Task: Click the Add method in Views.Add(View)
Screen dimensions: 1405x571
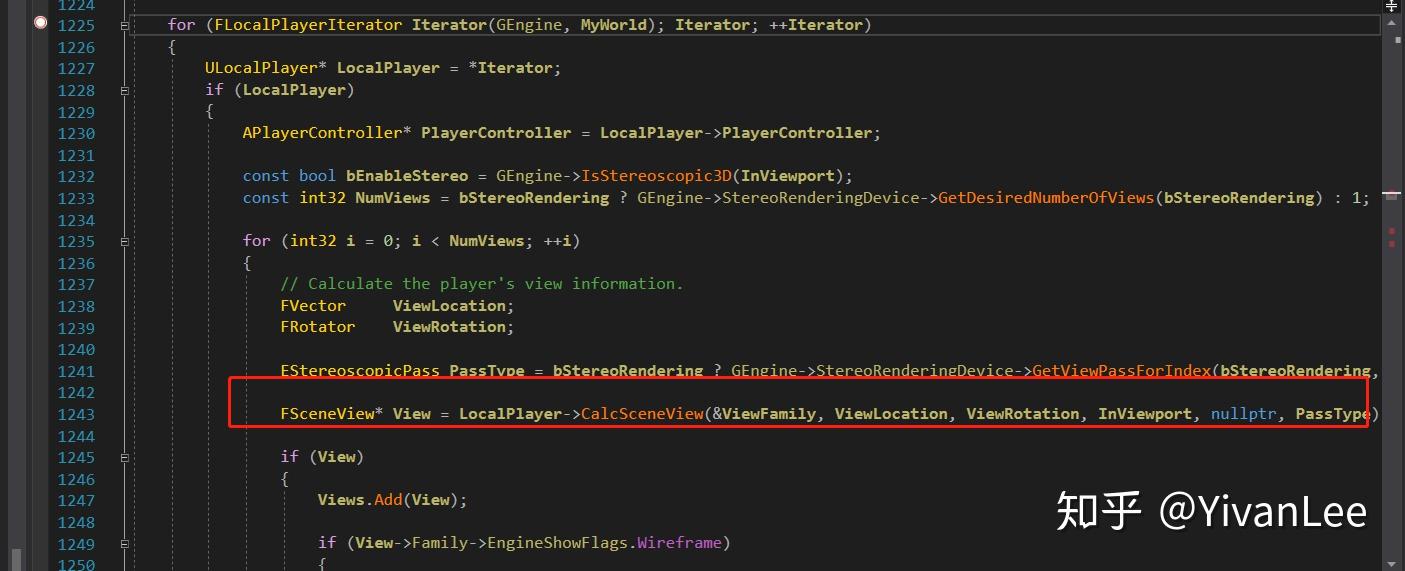Action: click(x=388, y=500)
